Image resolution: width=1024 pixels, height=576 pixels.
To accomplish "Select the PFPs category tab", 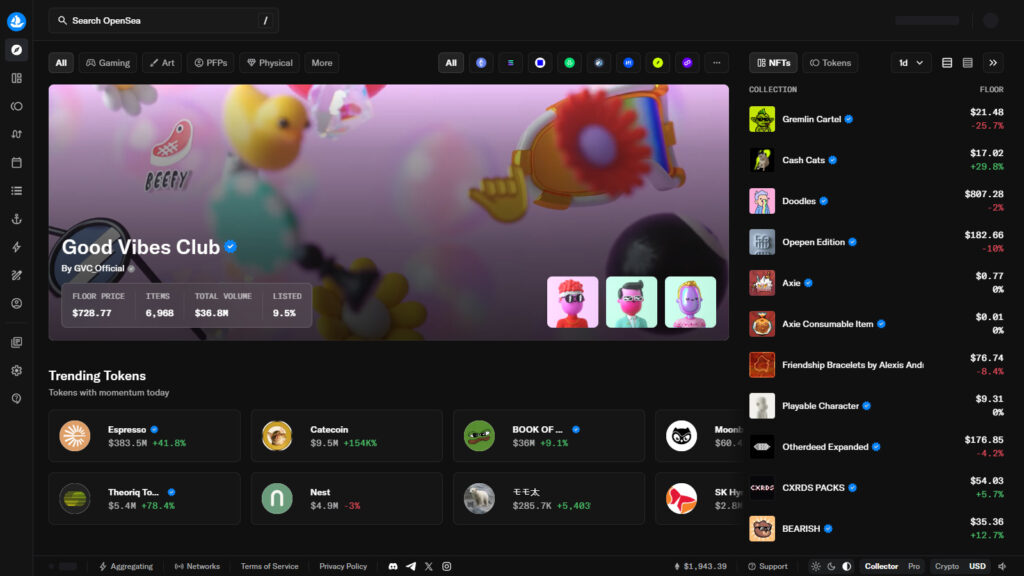I will (x=211, y=63).
